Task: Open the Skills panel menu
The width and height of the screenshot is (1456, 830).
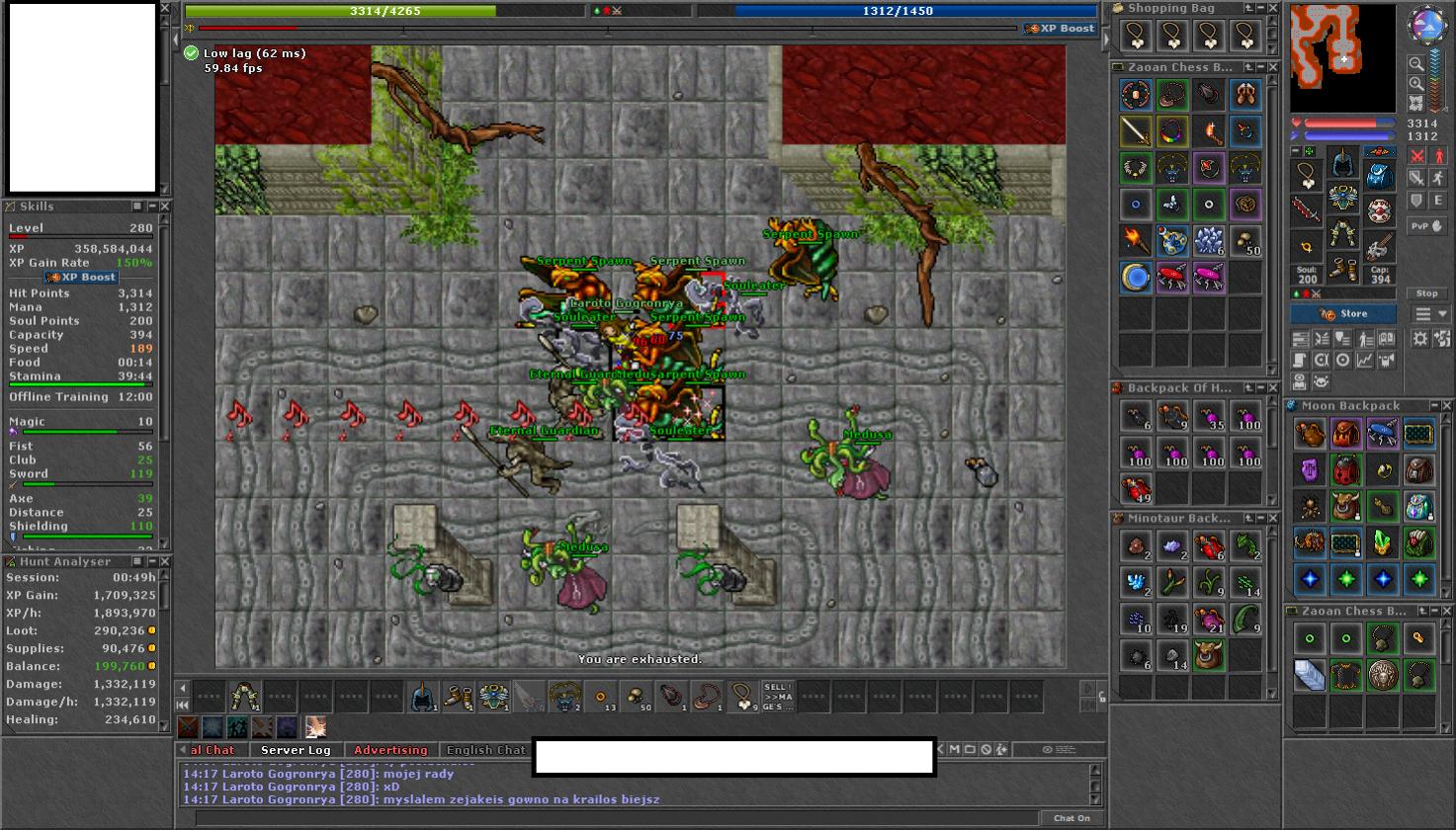Action: pos(136,207)
